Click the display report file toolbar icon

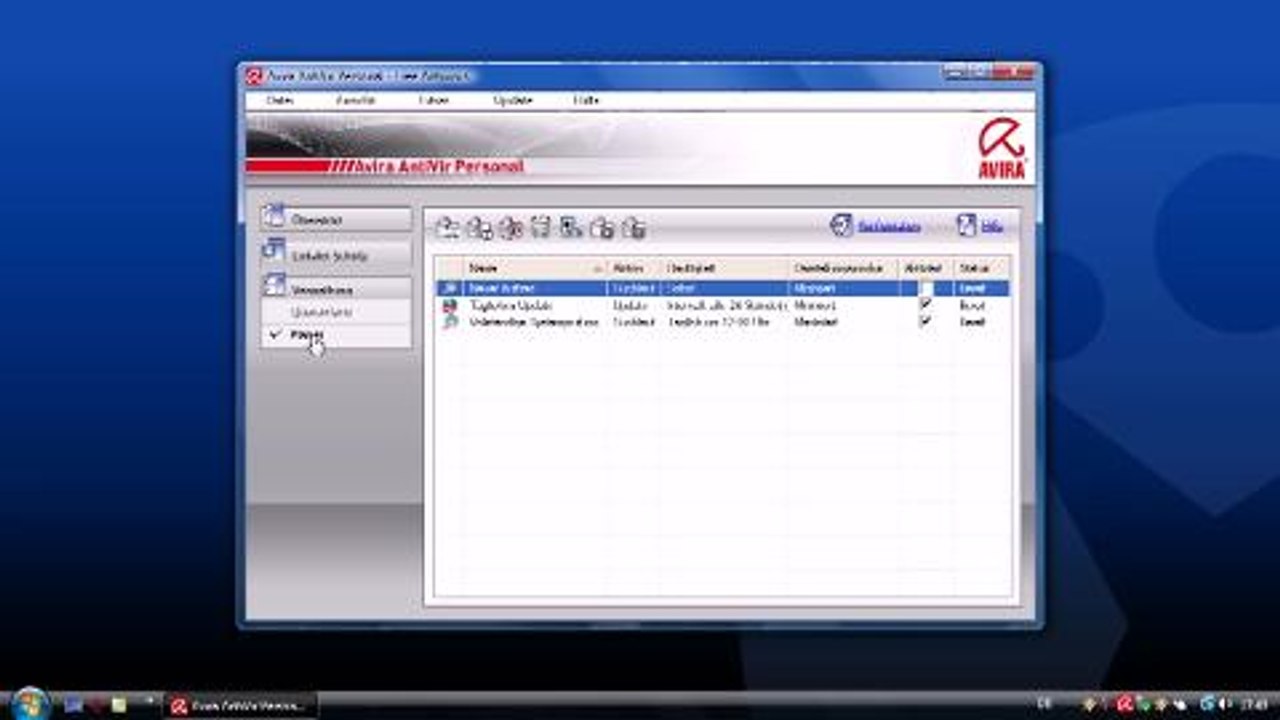[571, 228]
